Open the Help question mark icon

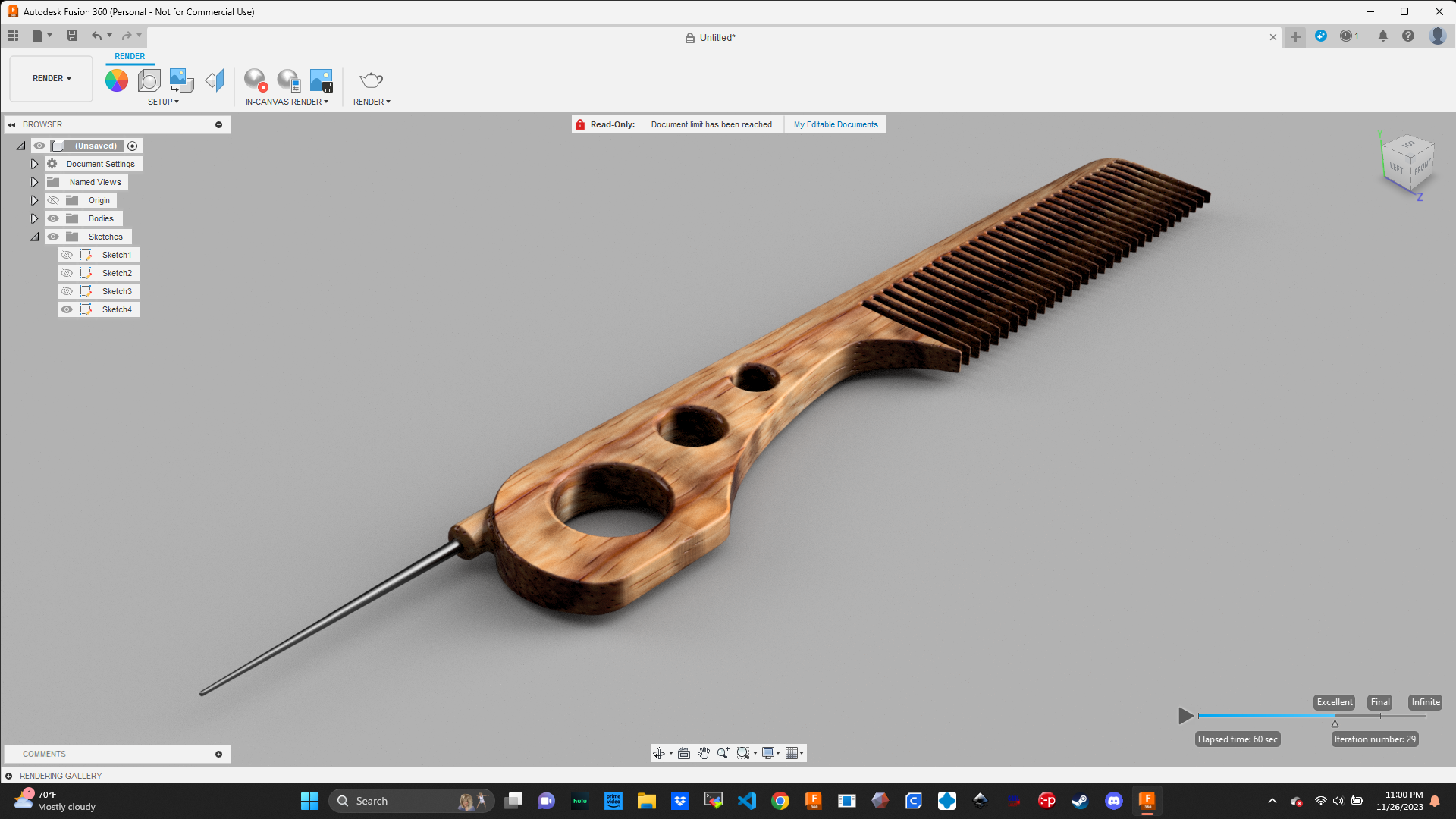[1408, 36]
